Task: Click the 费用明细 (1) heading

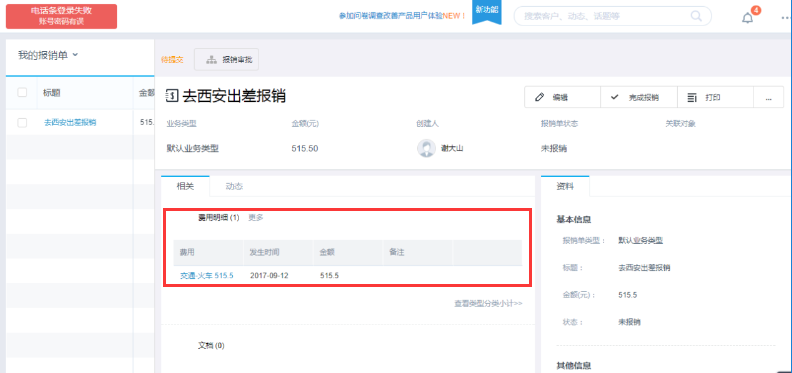Action: point(219,218)
